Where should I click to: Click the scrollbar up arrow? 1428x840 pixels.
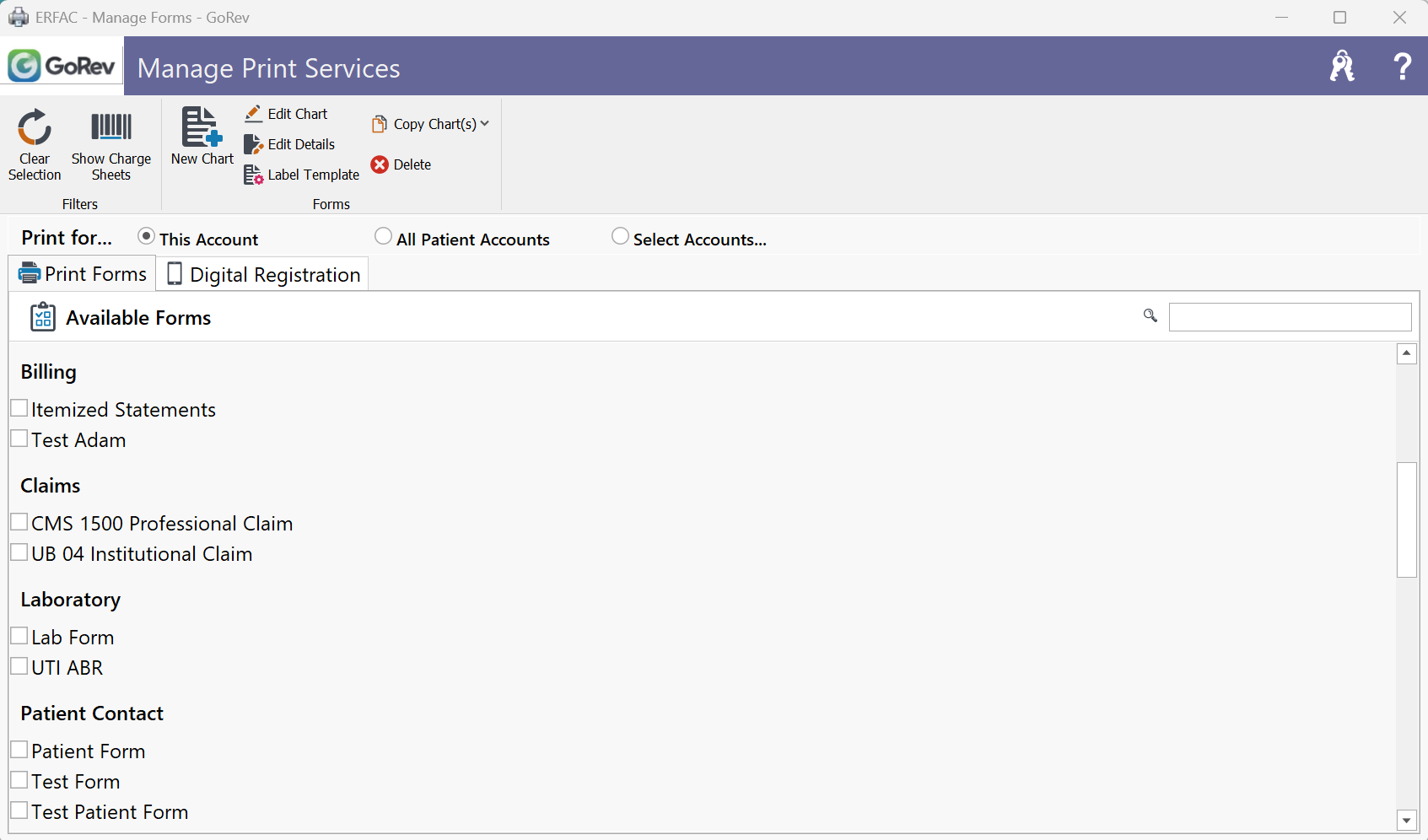coord(1406,353)
